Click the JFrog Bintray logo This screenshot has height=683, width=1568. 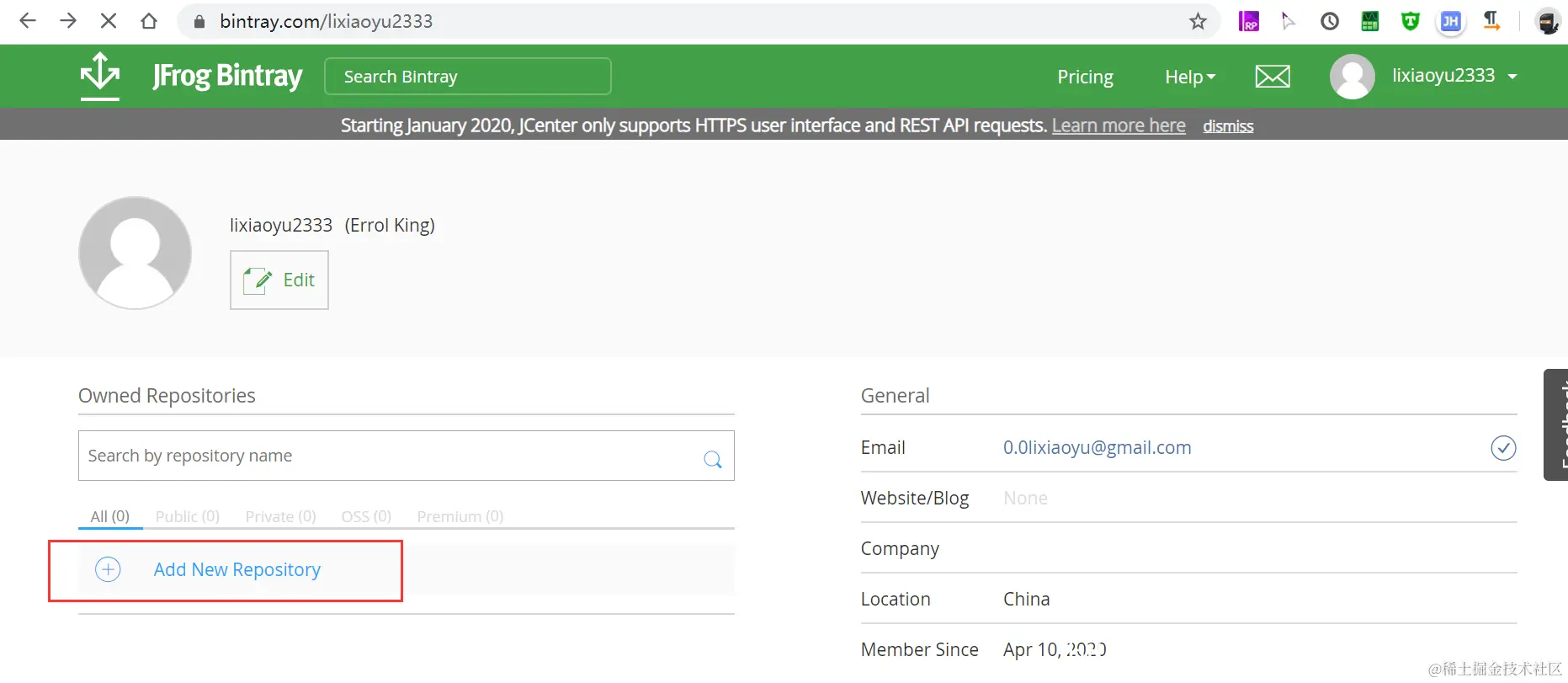pyautogui.click(x=192, y=76)
